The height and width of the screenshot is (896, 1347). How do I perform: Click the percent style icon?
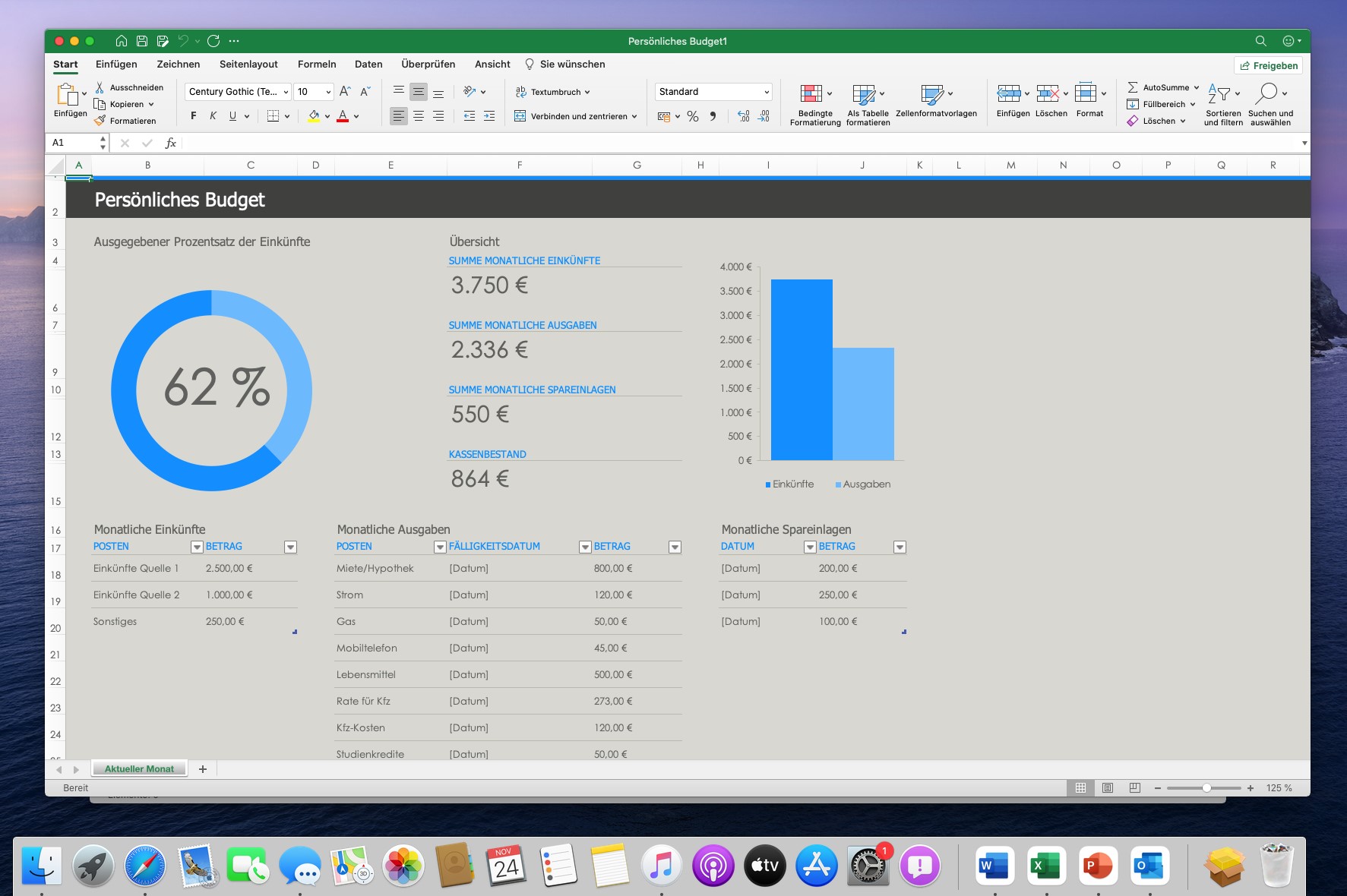692,116
